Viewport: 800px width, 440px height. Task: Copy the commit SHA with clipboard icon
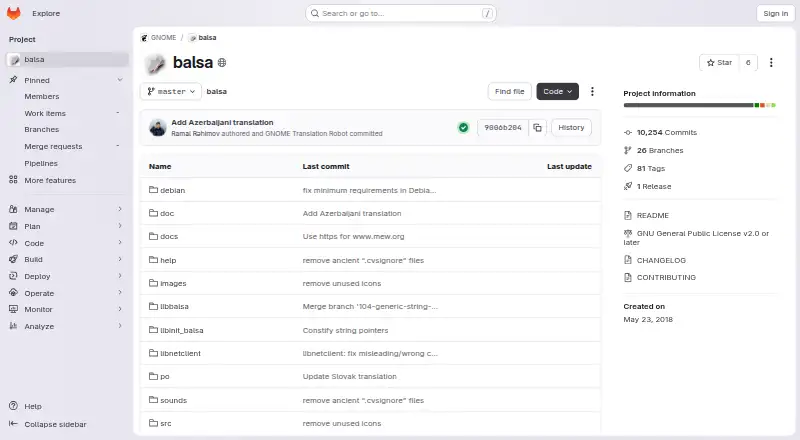[x=537, y=128]
